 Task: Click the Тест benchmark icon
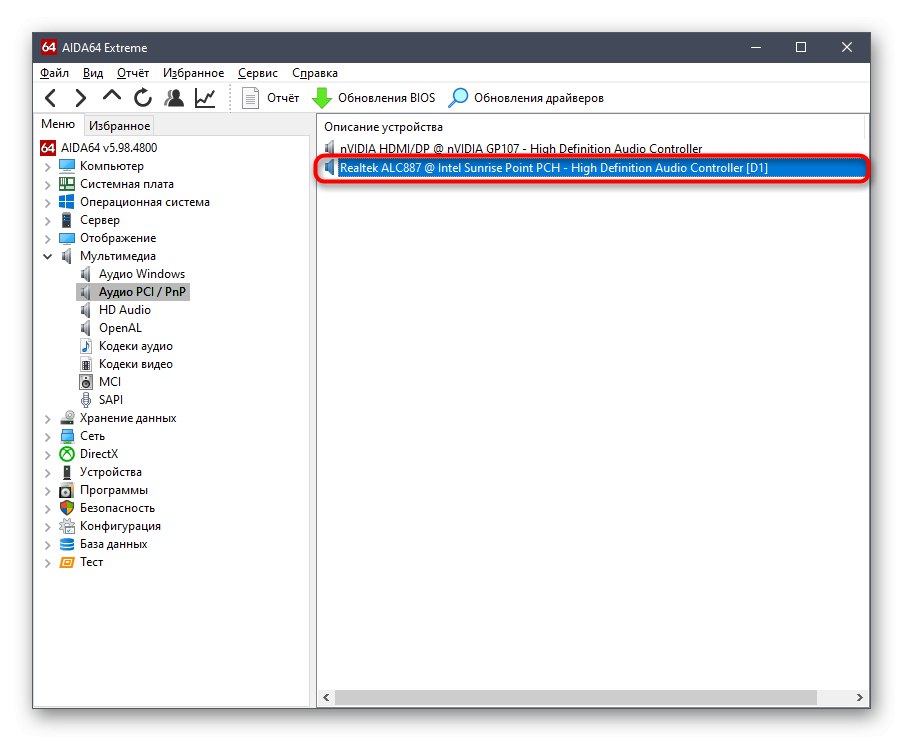pyautogui.click(x=67, y=563)
